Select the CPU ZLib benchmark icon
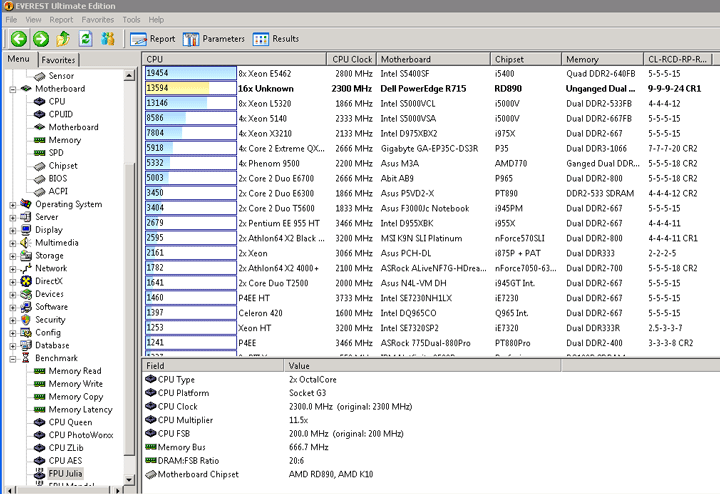Viewport: 720px width, 494px height. tap(40, 448)
